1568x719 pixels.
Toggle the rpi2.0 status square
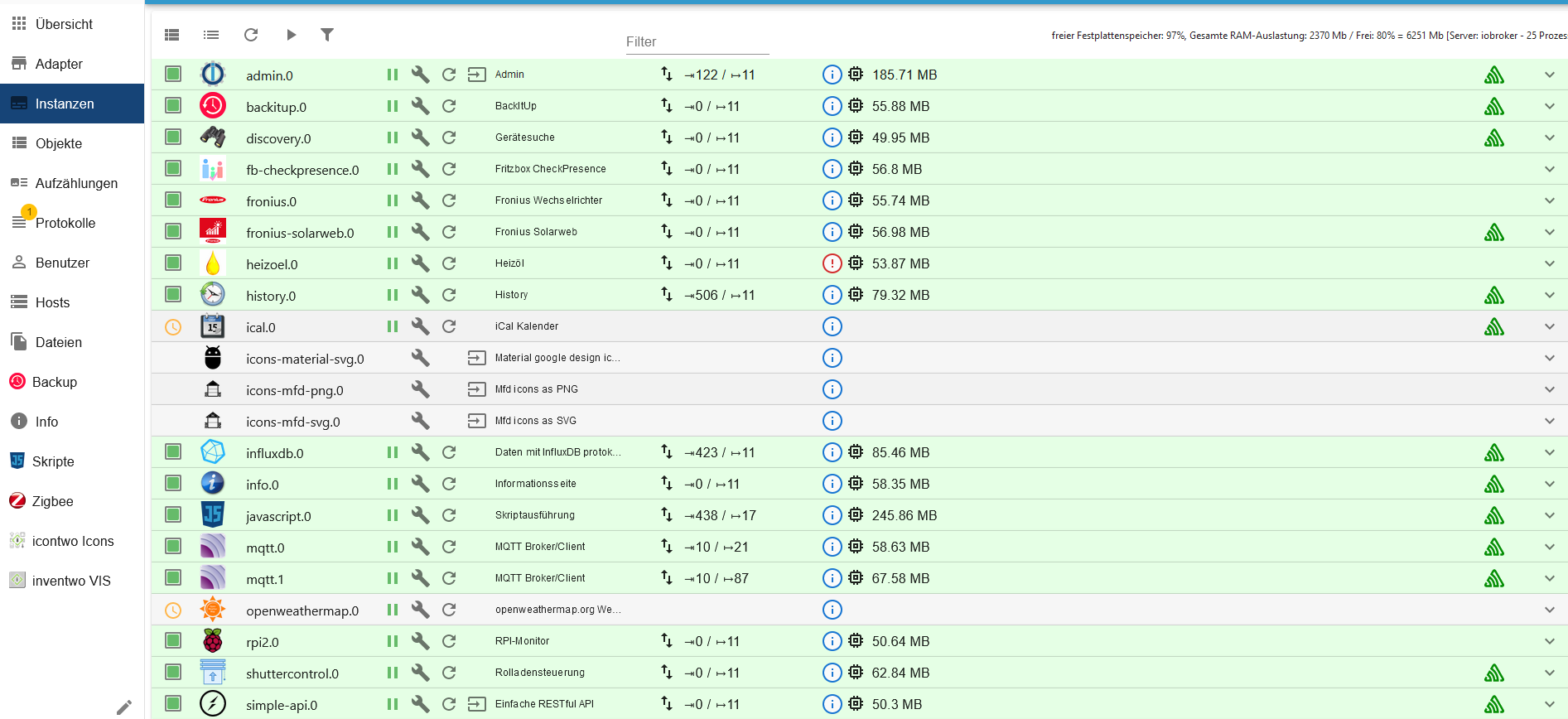[173, 640]
